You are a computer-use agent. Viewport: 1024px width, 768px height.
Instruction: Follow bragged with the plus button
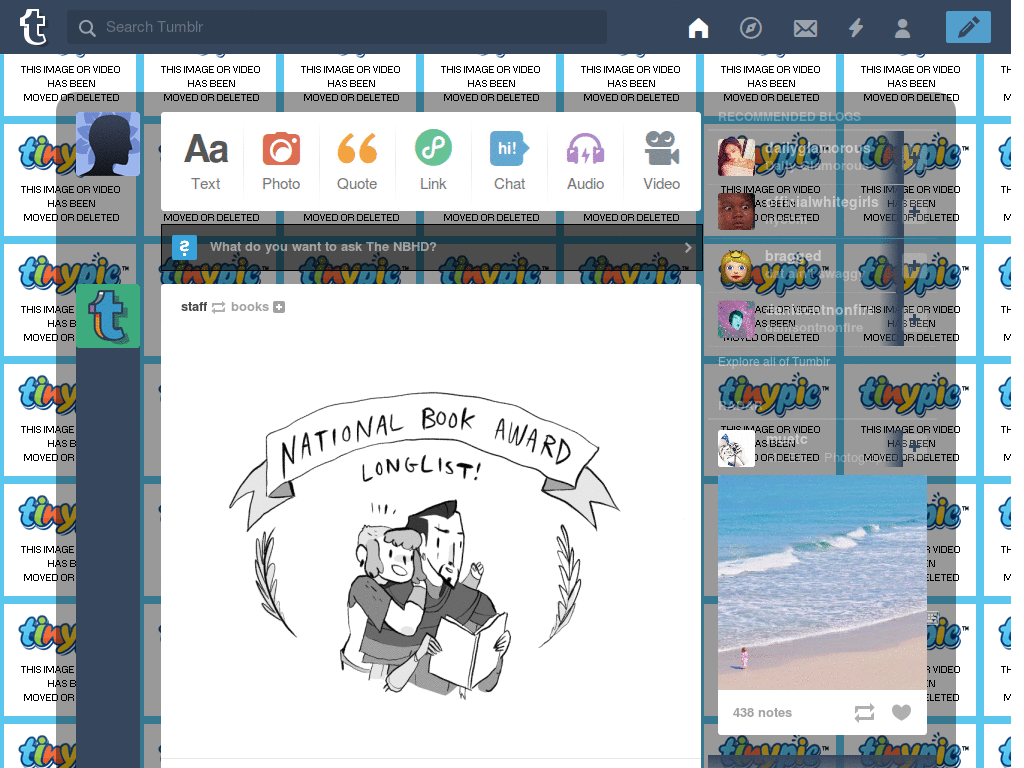(x=914, y=265)
